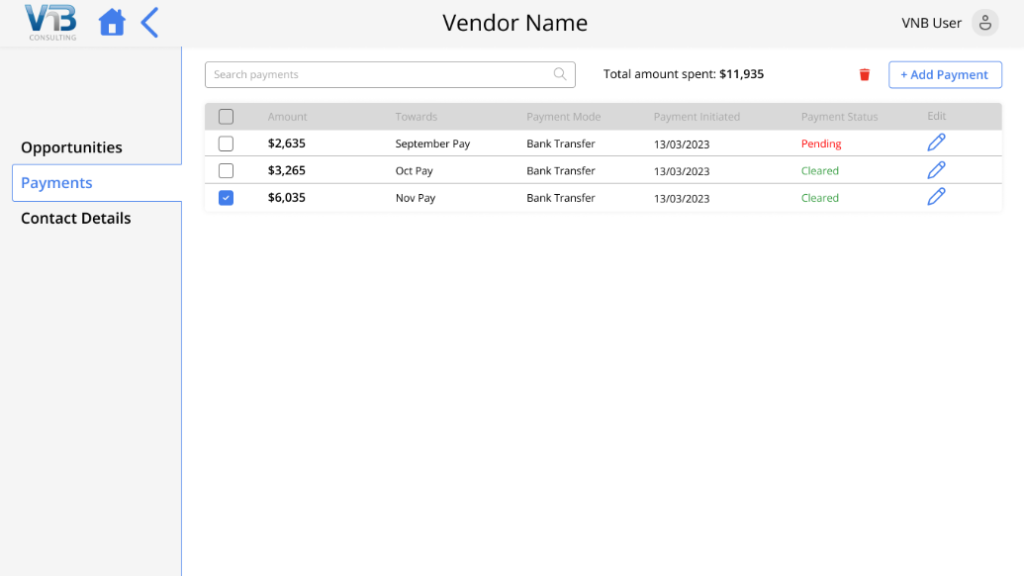Open the Opportunities tab

point(72,148)
